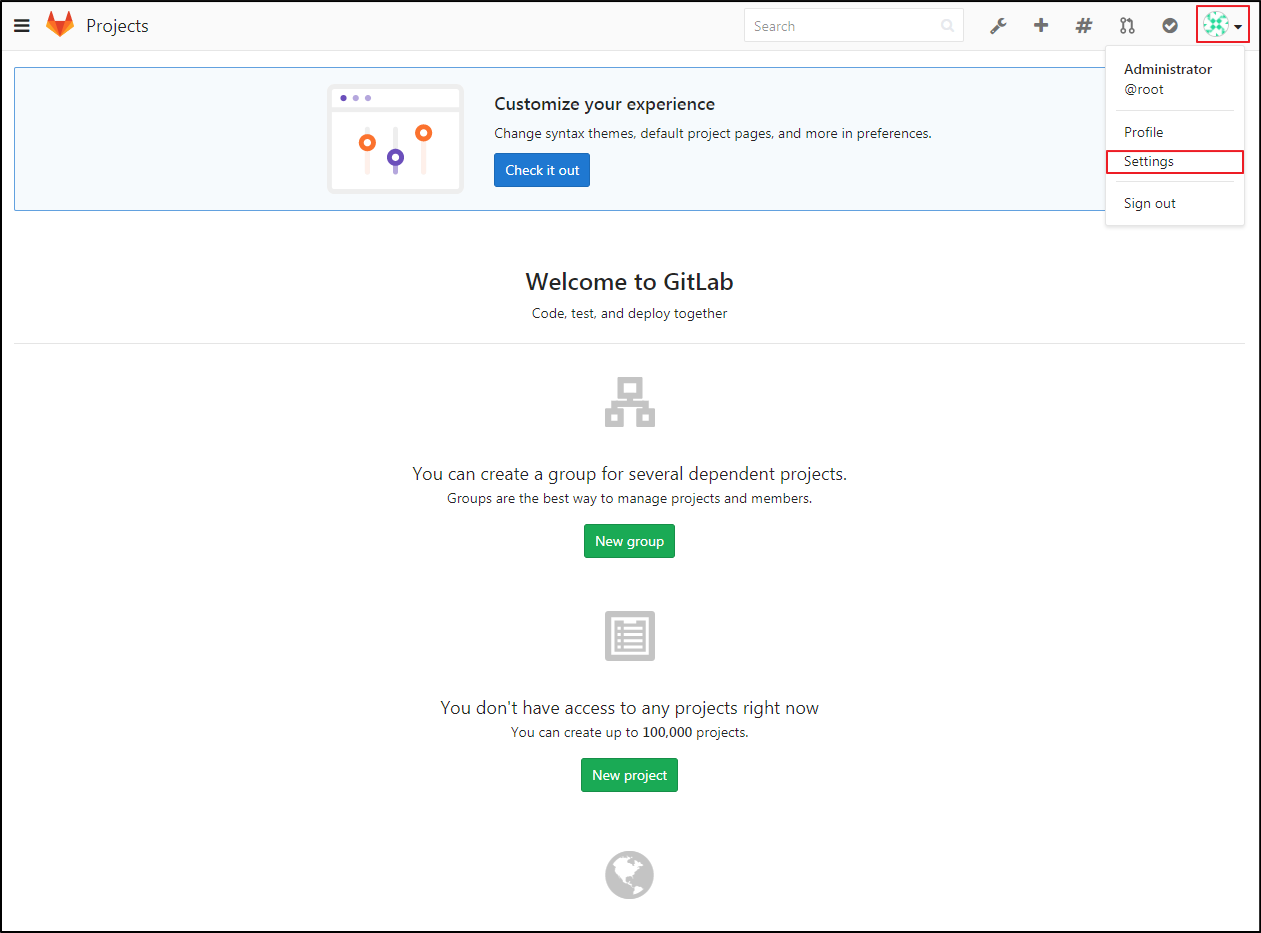This screenshot has height=933, width=1261.
Task: Toggle the user avatar dropdown
Action: [1223, 26]
